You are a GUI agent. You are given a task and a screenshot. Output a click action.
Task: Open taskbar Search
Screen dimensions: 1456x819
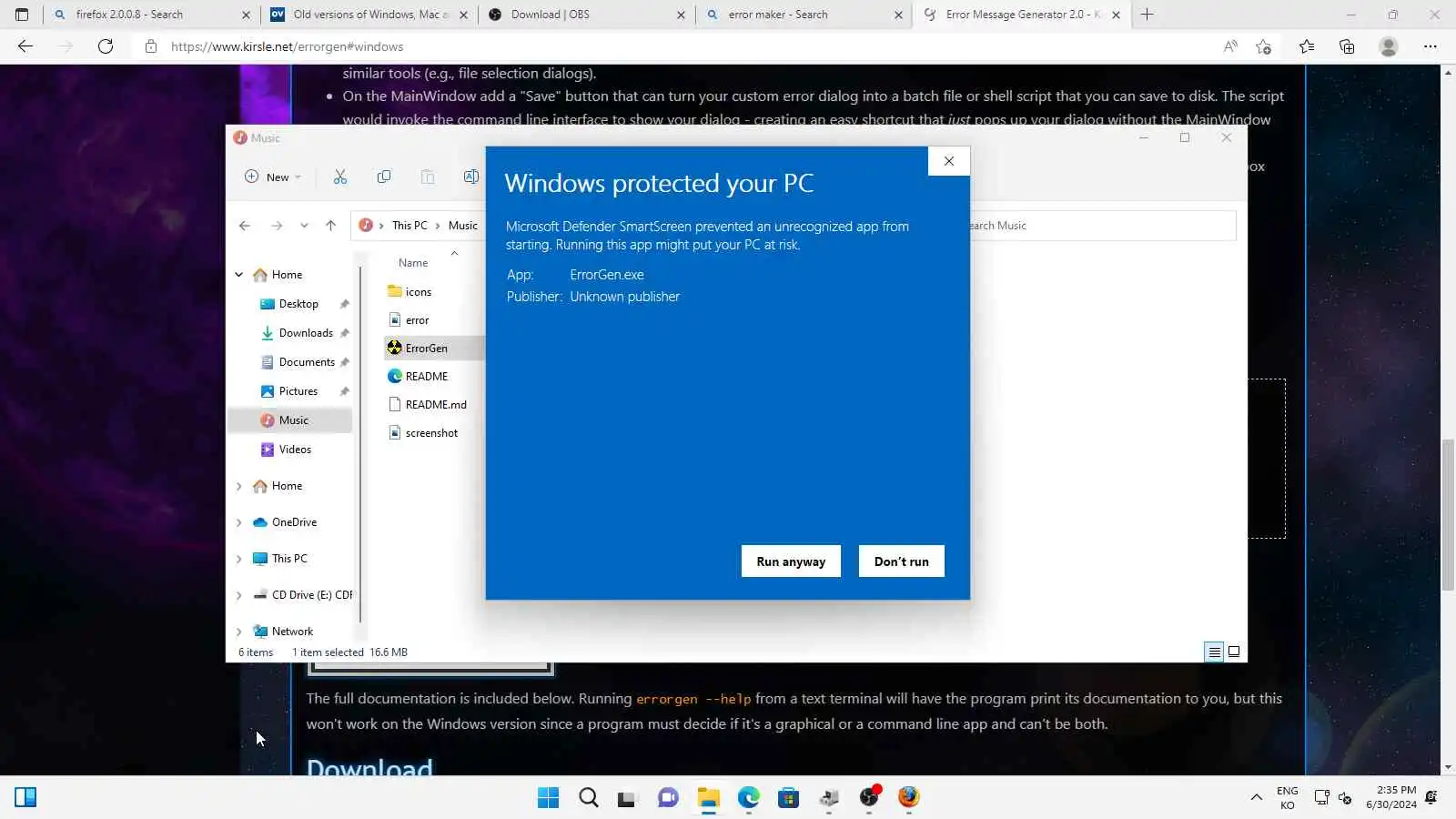coord(589,798)
